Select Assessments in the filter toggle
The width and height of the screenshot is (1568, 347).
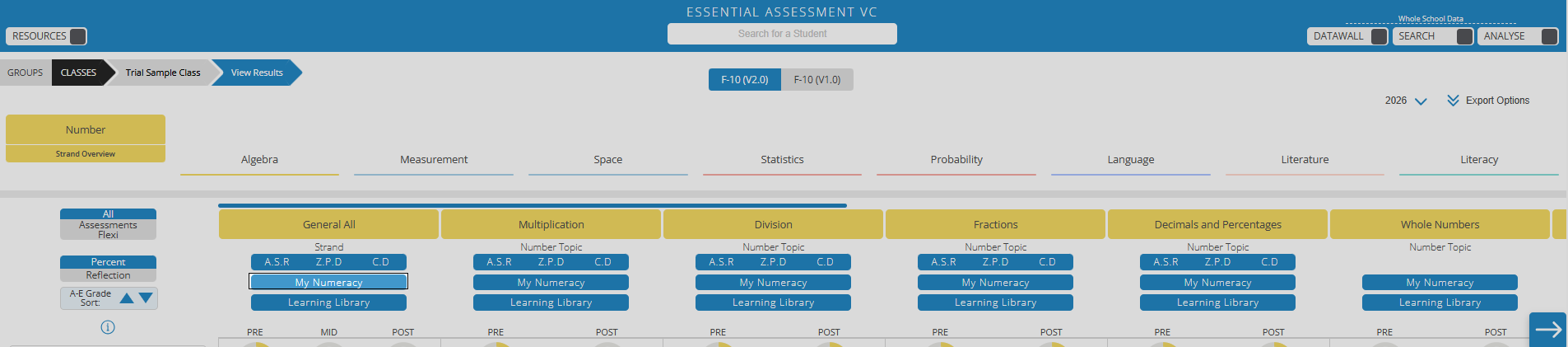[108, 225]
